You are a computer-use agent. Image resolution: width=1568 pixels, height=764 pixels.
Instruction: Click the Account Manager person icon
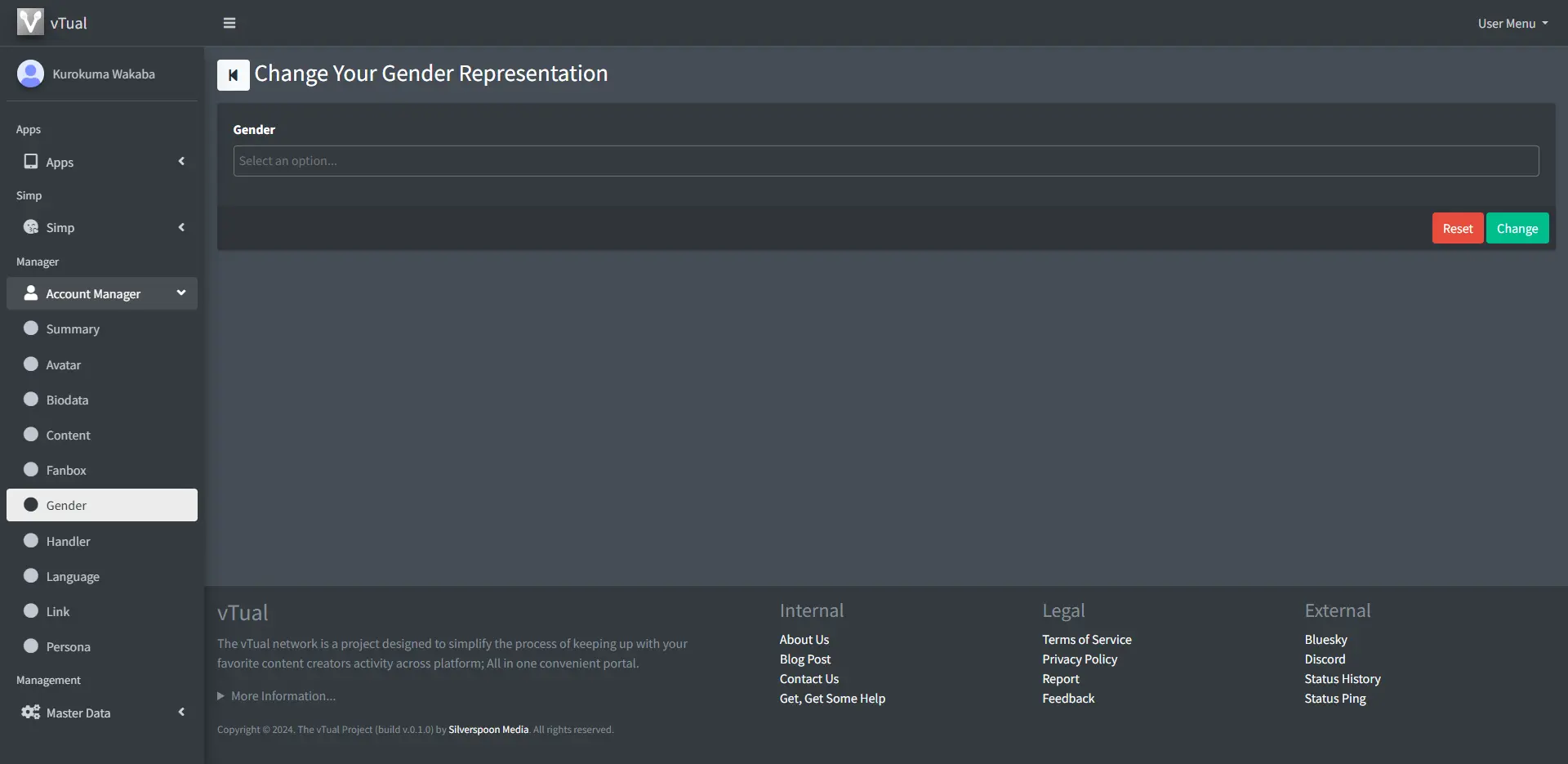31,293
